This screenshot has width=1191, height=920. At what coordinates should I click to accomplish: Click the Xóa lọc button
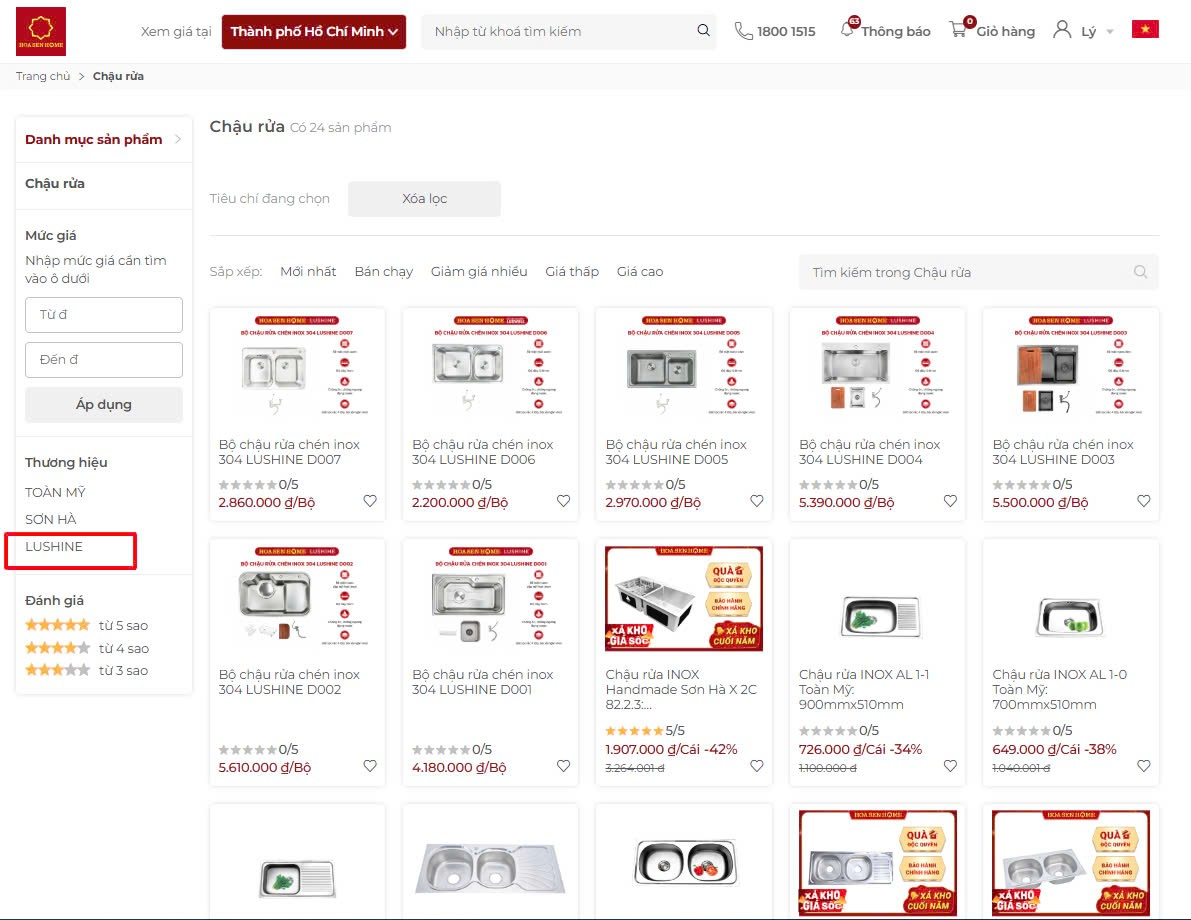click(x=425, y=199)
